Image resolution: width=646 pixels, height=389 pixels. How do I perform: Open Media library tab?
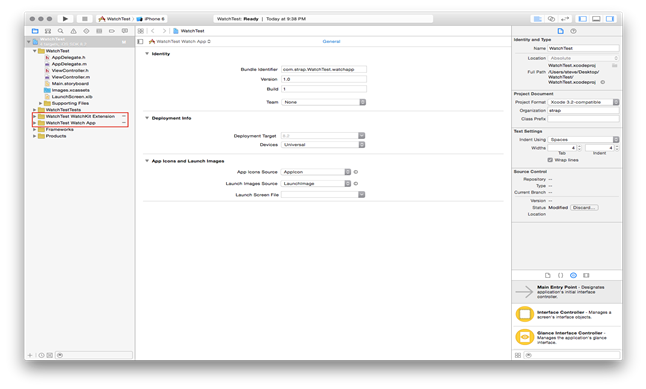click(586, 275)
